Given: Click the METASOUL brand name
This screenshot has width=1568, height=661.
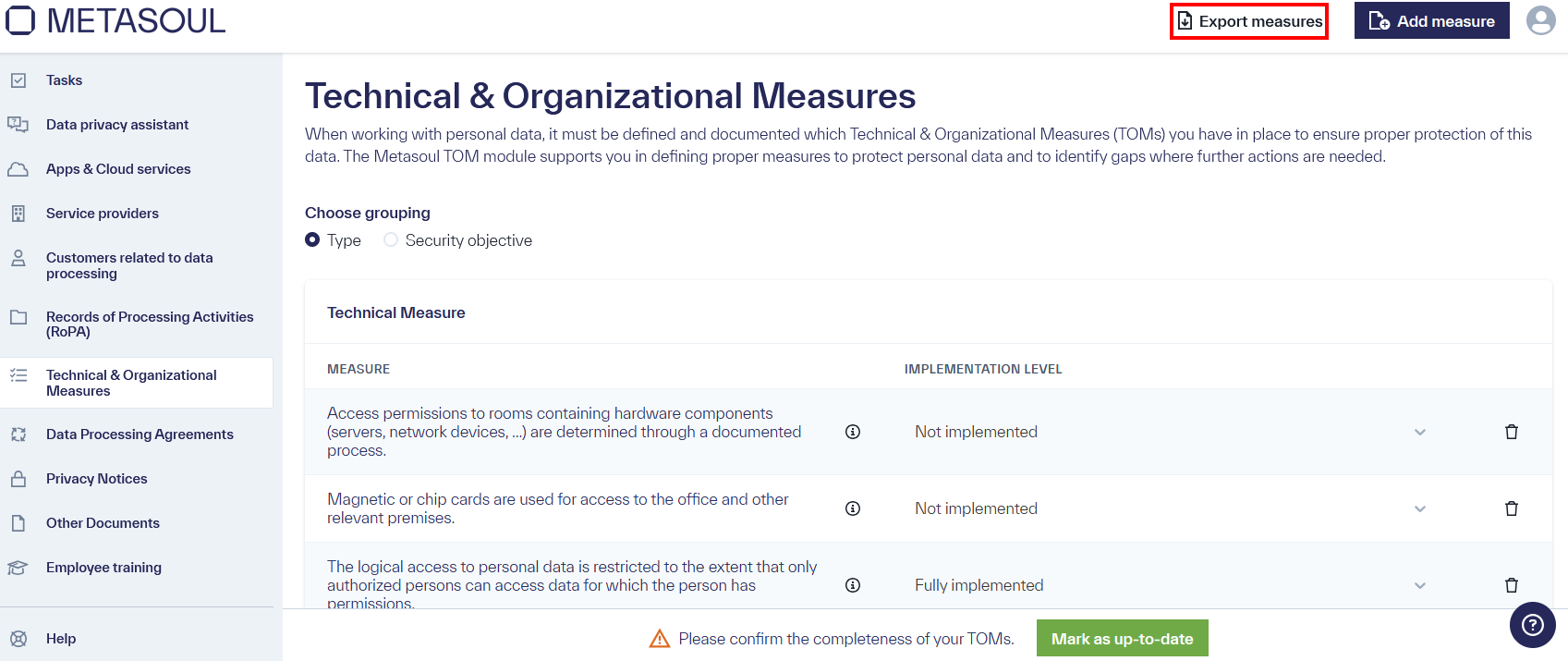Looking at the screenshot, I should 136,20.
